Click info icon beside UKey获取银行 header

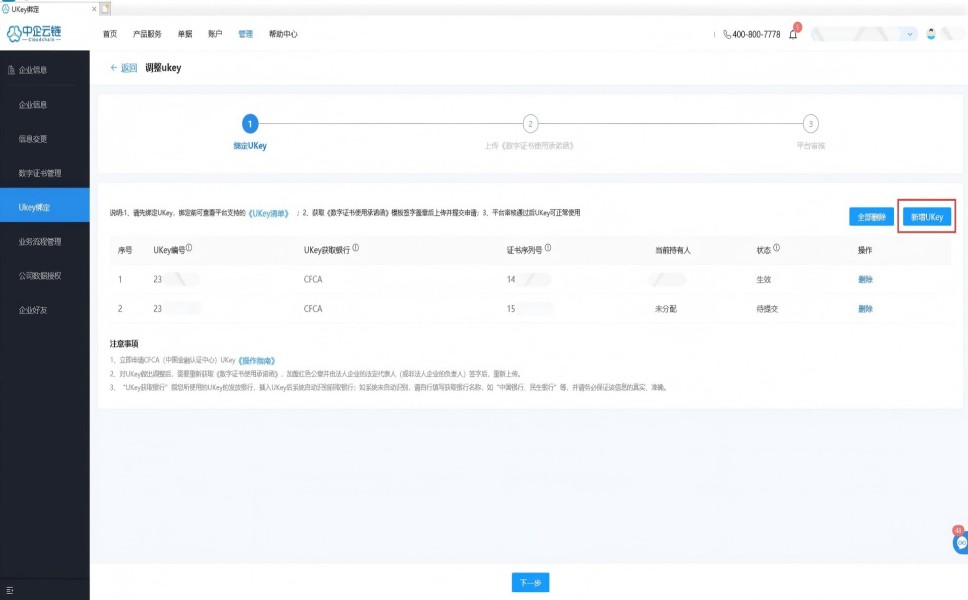coord(355,249)
